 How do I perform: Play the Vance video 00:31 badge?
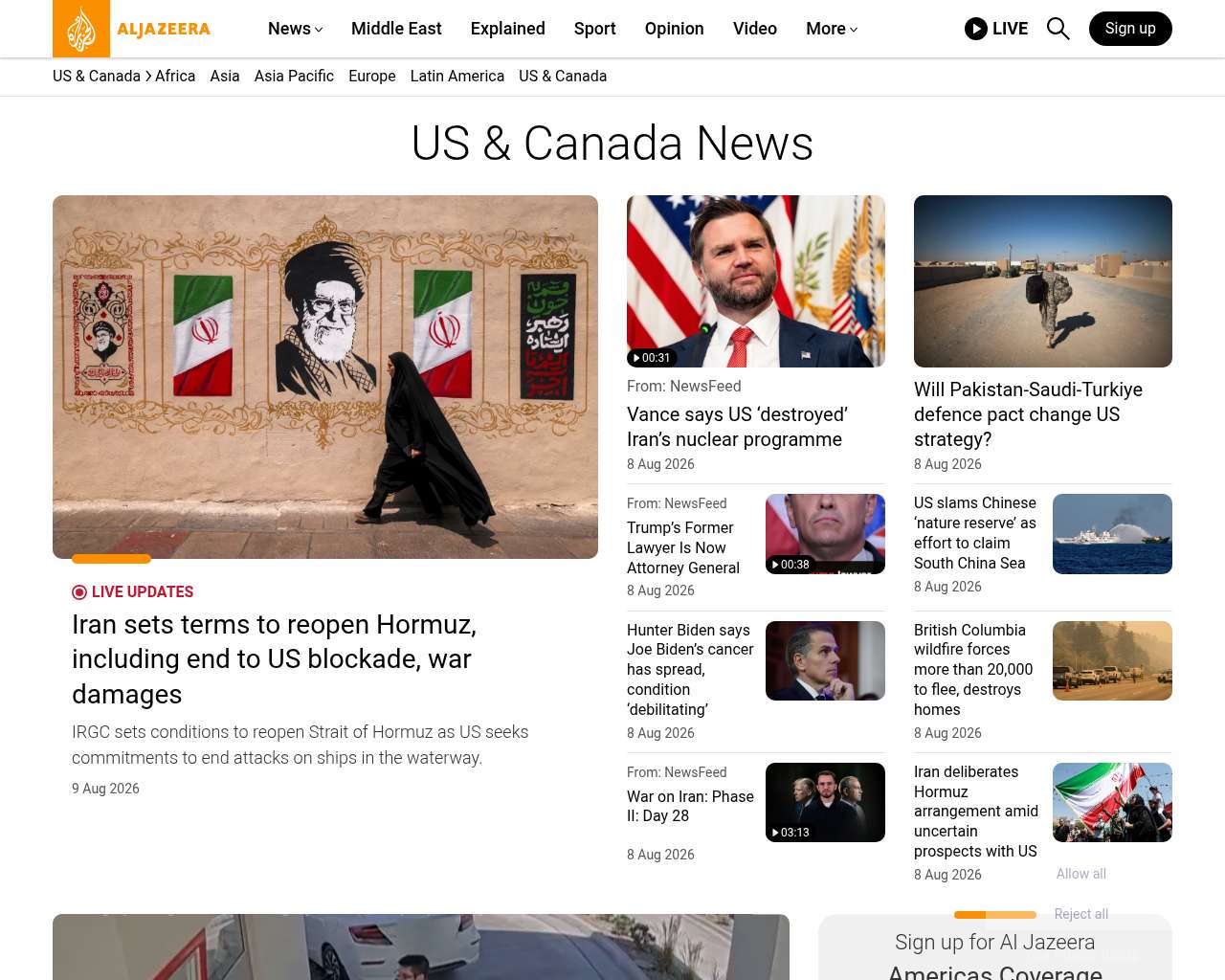pos(652,358)
